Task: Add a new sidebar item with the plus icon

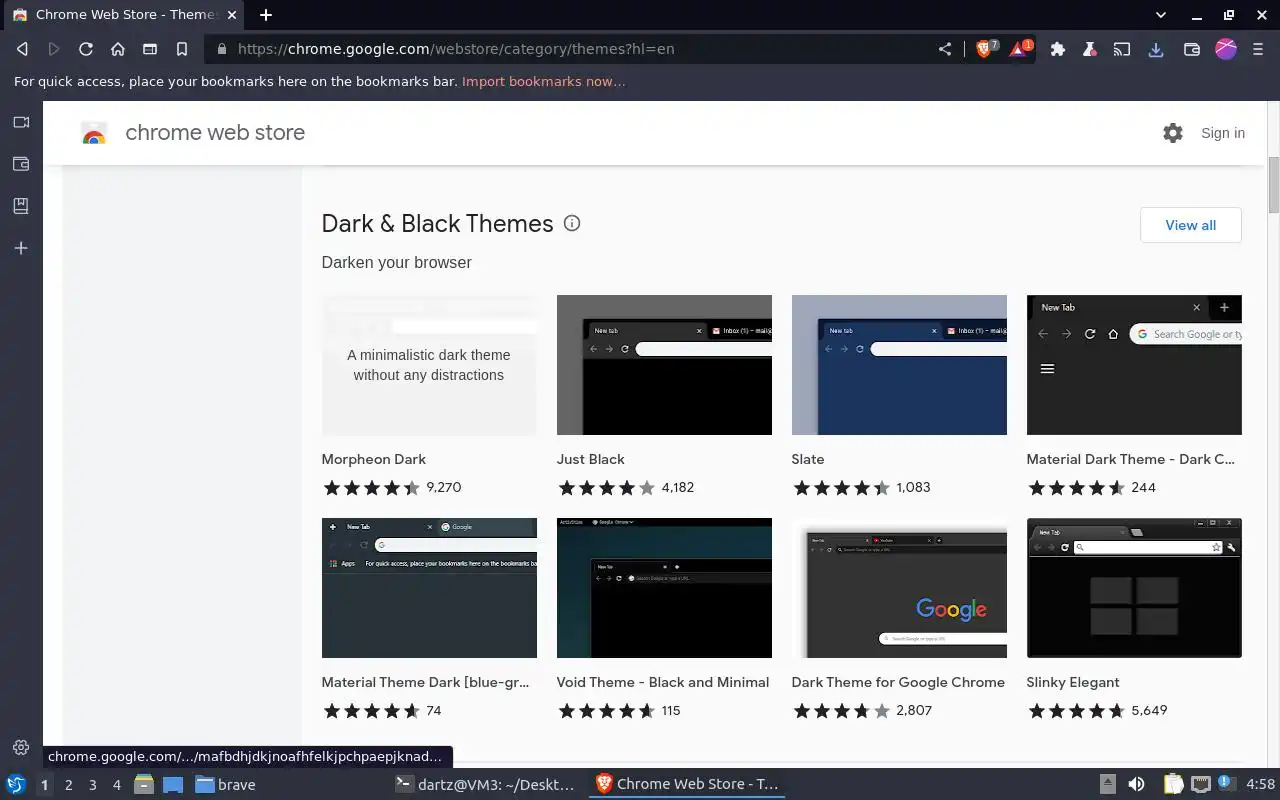Action: tap(21, 248)
